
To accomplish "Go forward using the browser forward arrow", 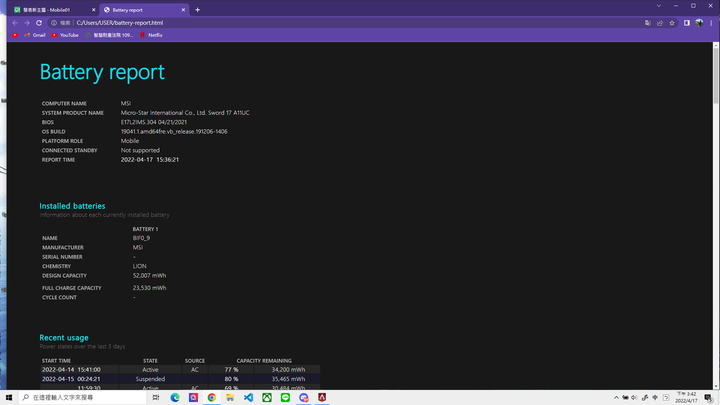I will click(x=27, y=23).
